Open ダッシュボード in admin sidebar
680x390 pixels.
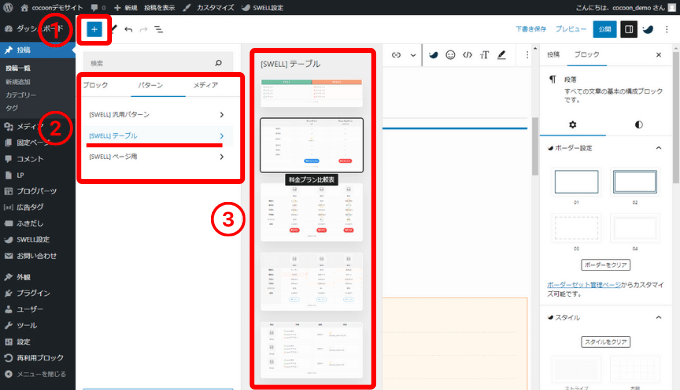(x=38, y=29)
